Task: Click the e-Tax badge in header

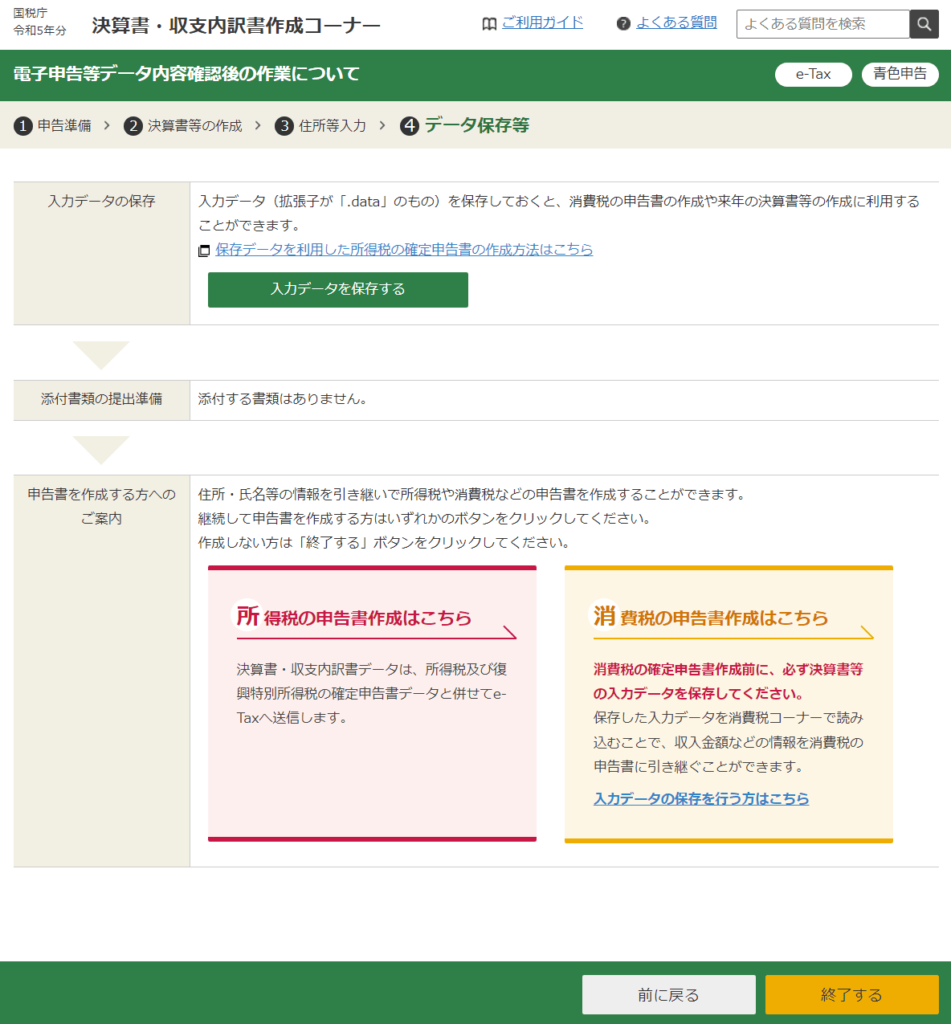Action: point(812,74)
